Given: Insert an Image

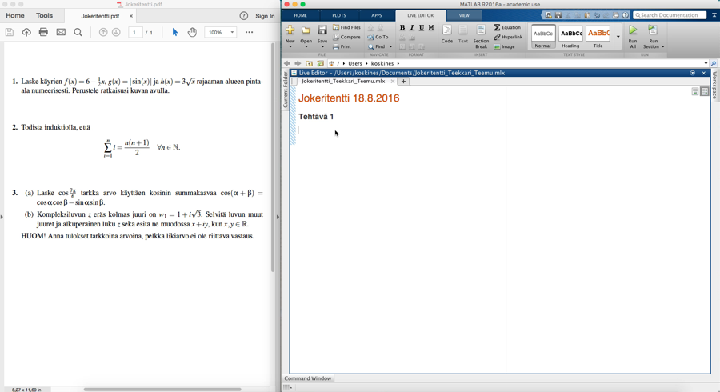Looking at the screenshot, I should pyautogui.click(x=504, y=47).
